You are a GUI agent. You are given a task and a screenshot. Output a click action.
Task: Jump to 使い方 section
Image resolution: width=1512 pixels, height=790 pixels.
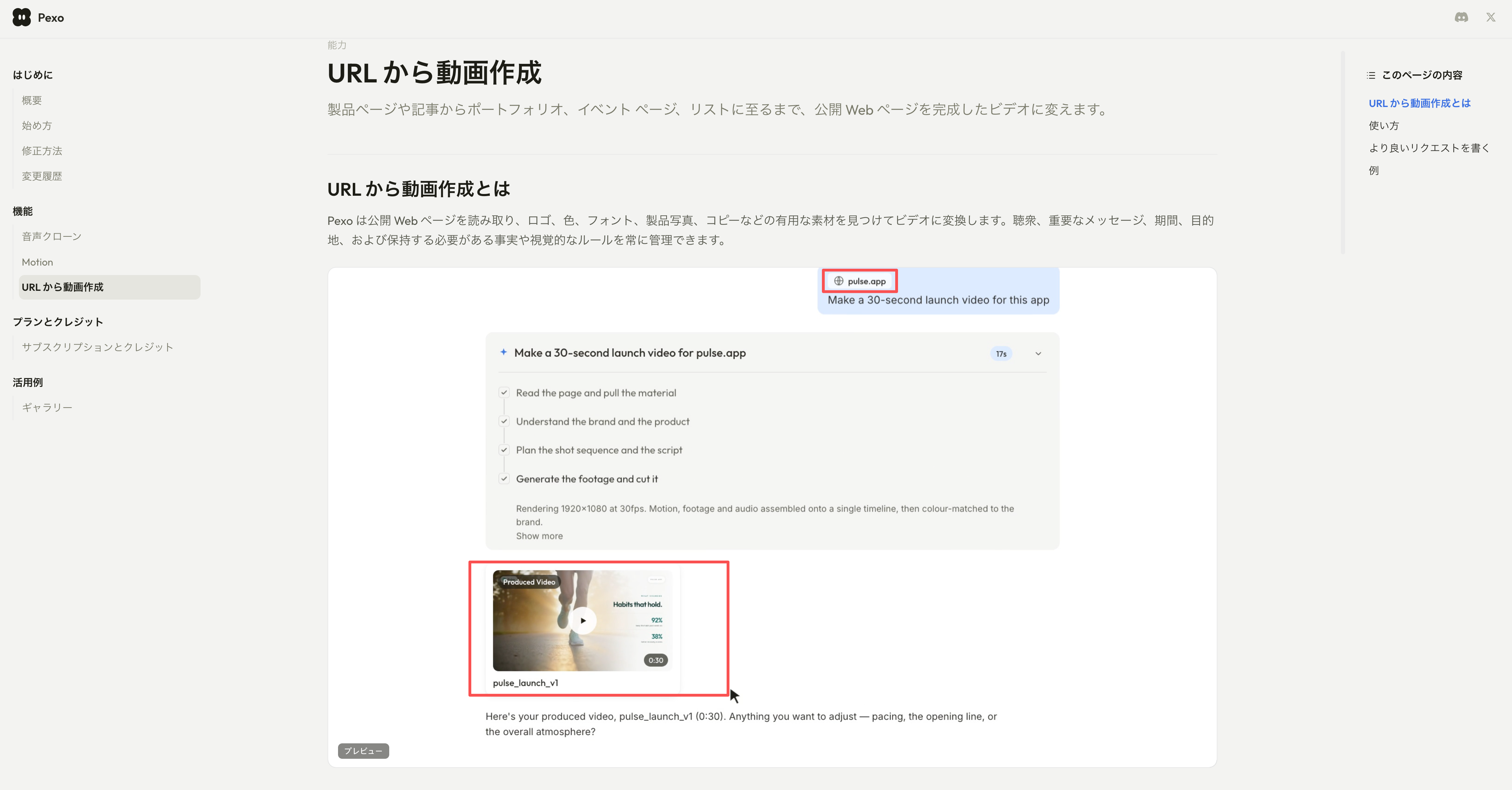[x=1383, y=126]
